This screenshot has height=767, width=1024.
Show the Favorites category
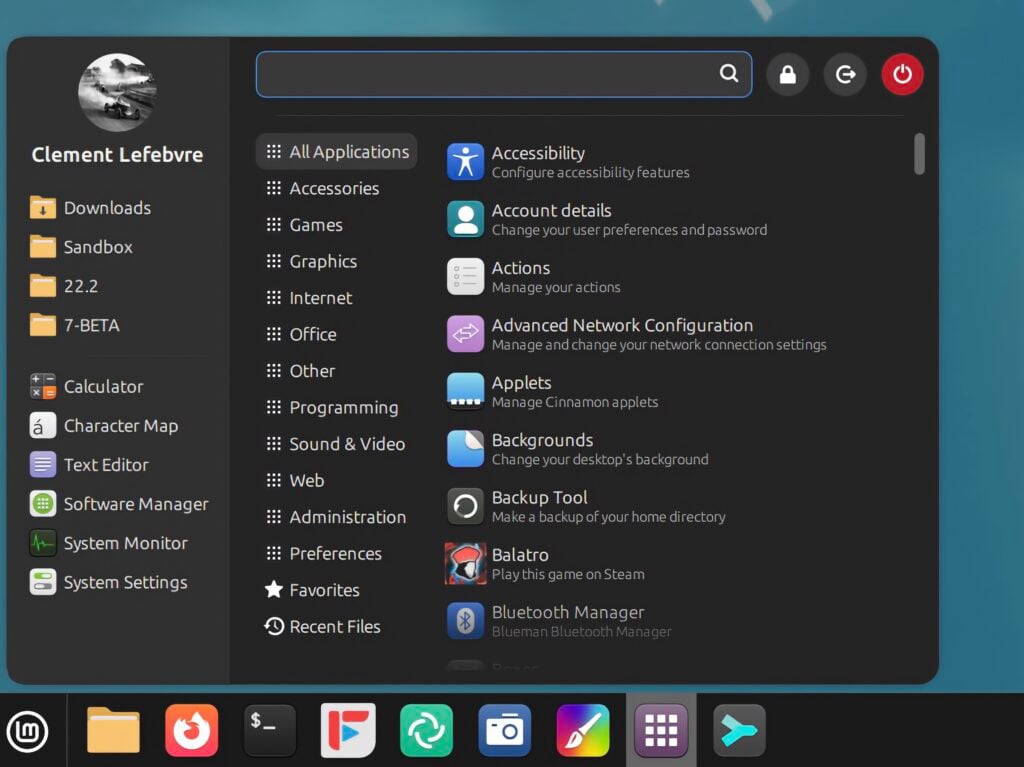click(323, 590)
